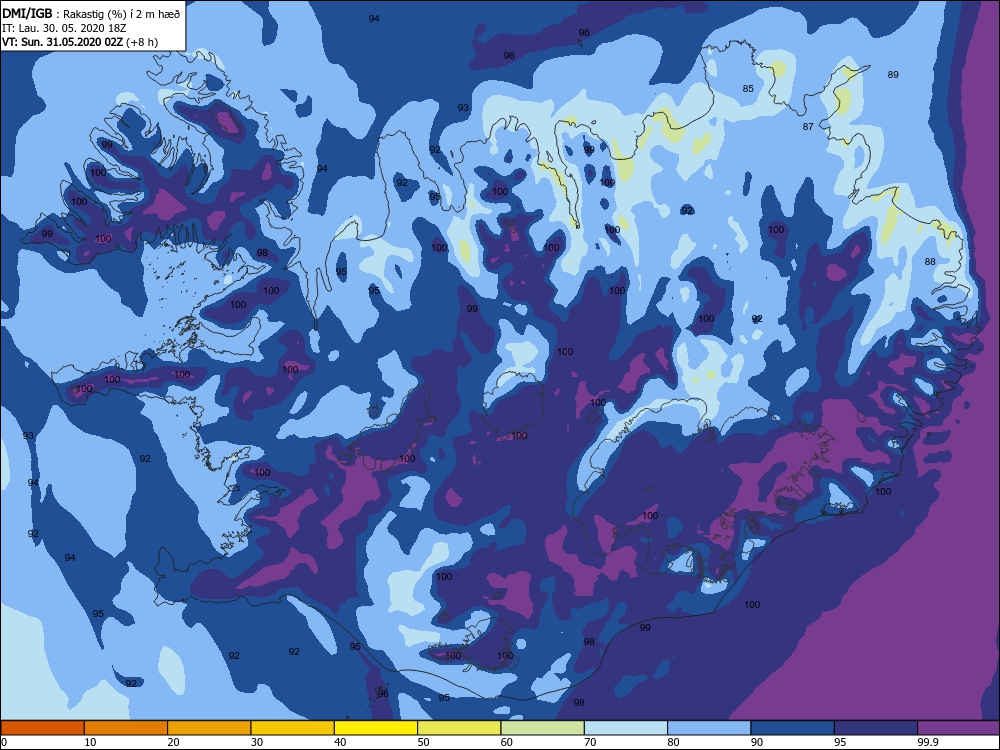Click the sky blue 80–90 legend swatch
This screenshot has width=1000, height=750.
pos(709,728)
